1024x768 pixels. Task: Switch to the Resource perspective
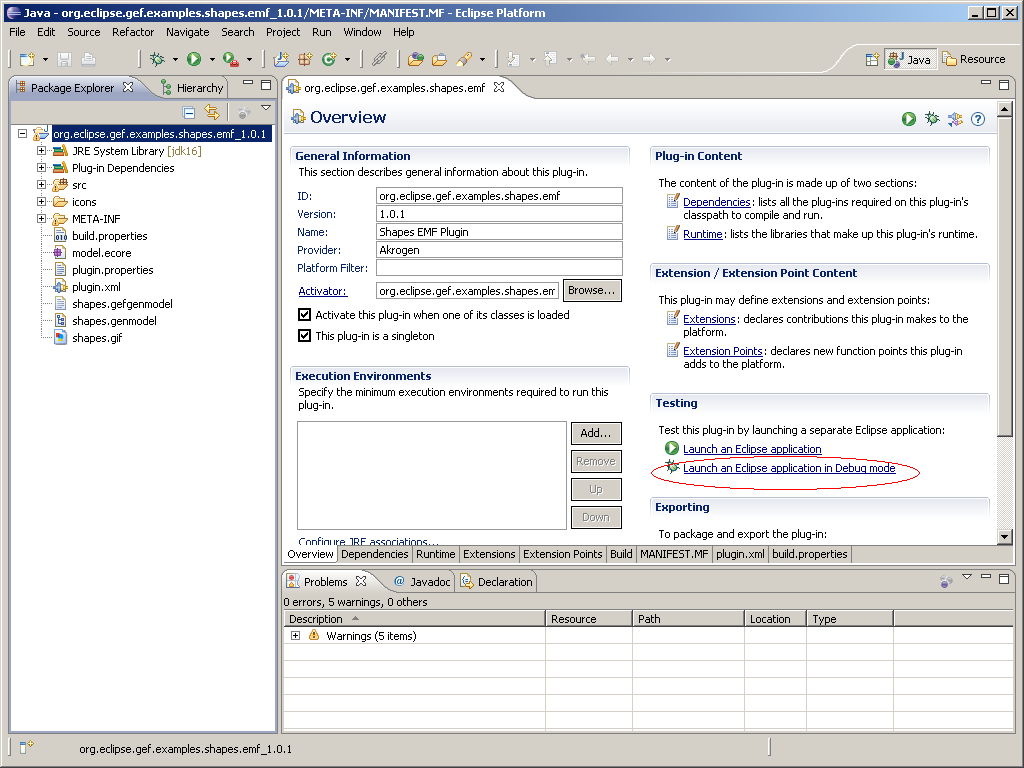[x=974, y=59]
